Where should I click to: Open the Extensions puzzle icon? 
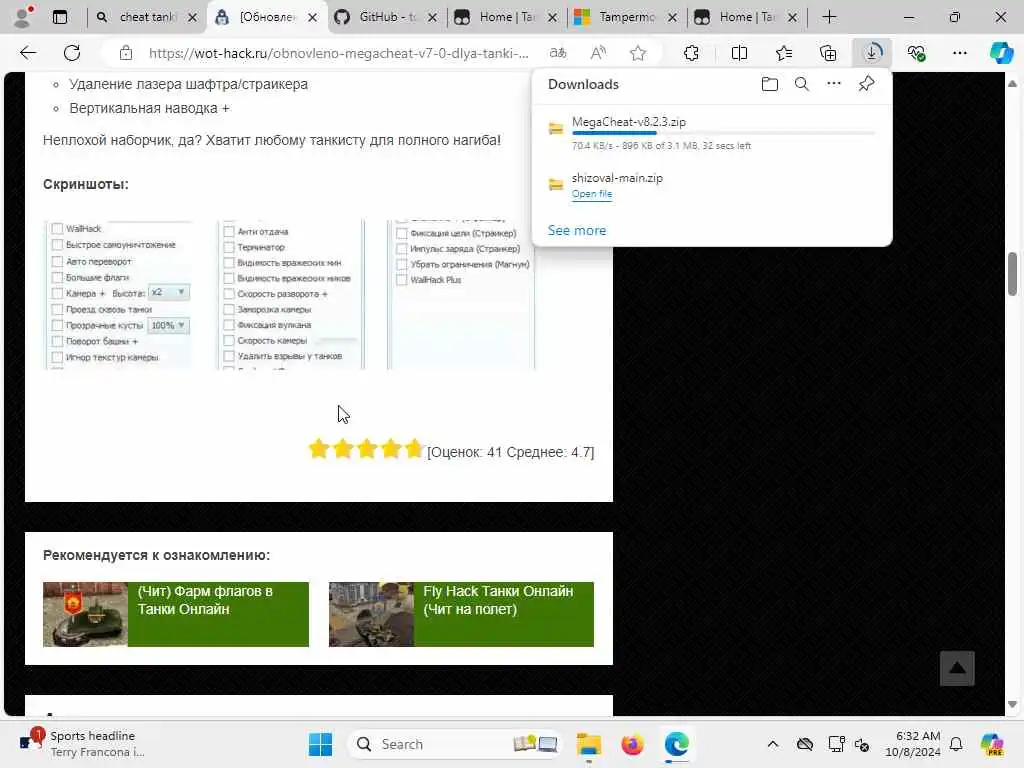coord(691,53)
